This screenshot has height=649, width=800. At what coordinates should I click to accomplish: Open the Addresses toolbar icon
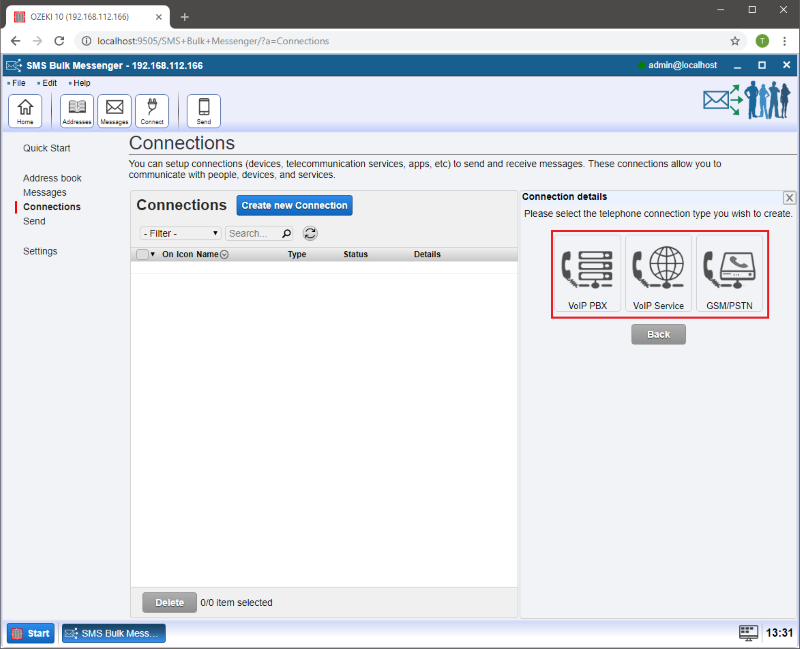pyautogui.click(x=77, y=110)
